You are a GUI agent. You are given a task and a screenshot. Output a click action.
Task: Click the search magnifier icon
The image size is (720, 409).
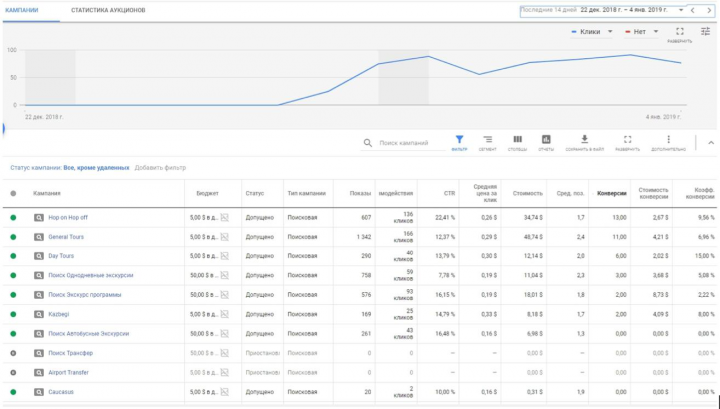click(x=368, y=143)
